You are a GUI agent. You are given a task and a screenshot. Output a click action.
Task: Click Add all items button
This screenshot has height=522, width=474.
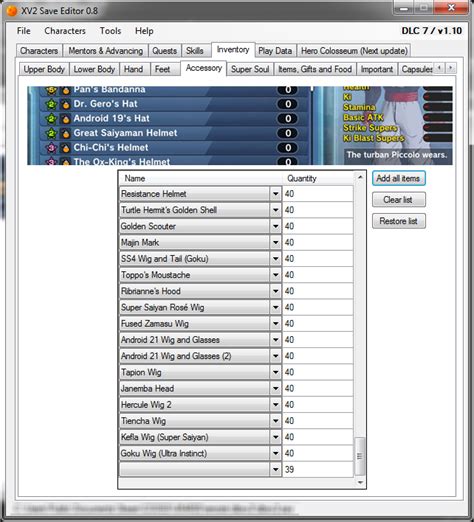[399, 179]
